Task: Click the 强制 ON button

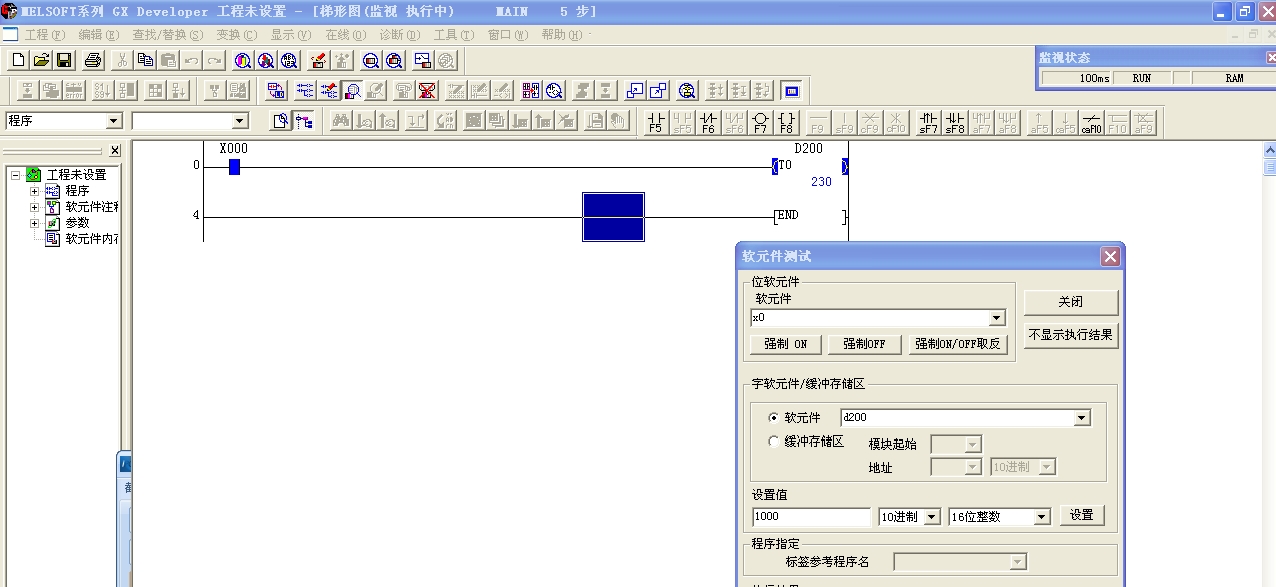Action: point(786,344)
